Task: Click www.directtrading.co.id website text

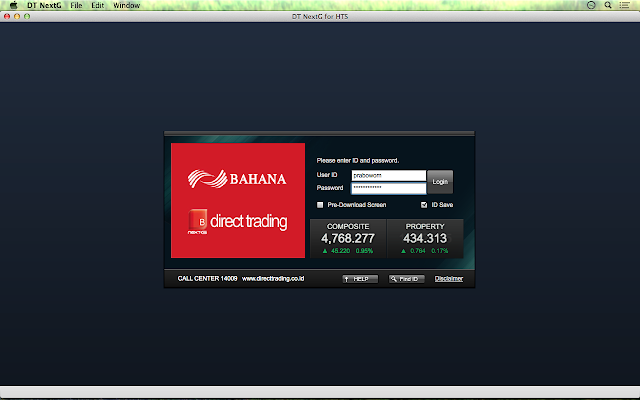Action: coord(273,279)
